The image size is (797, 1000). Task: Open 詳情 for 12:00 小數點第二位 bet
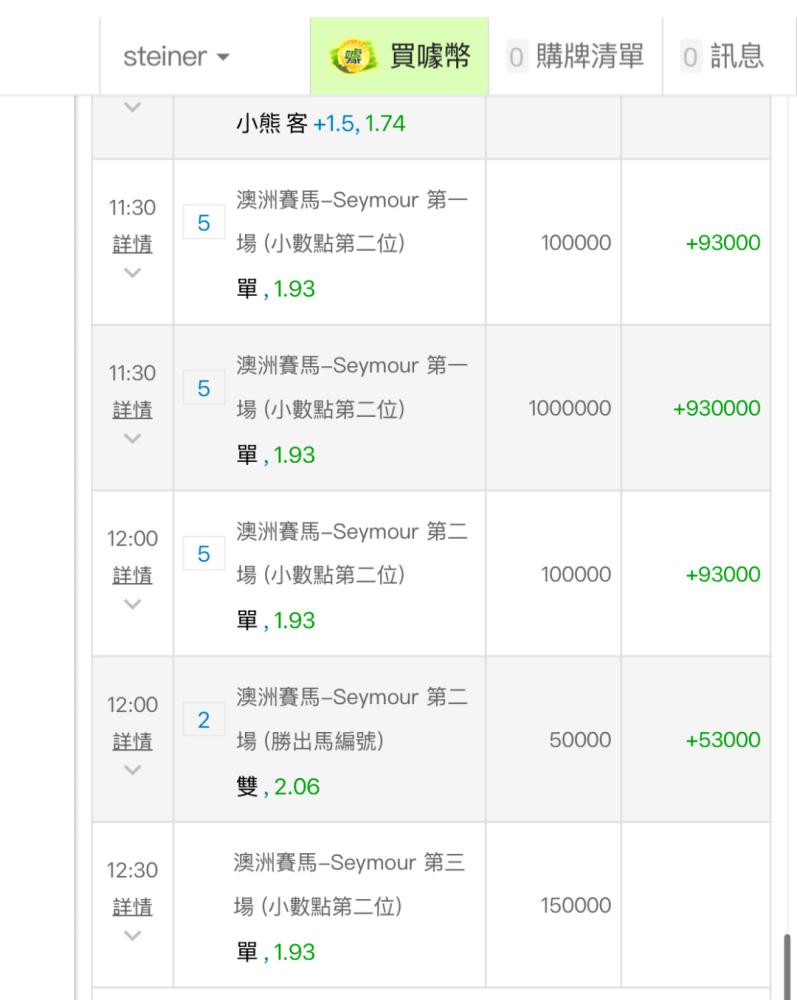[x=132, y=575]
